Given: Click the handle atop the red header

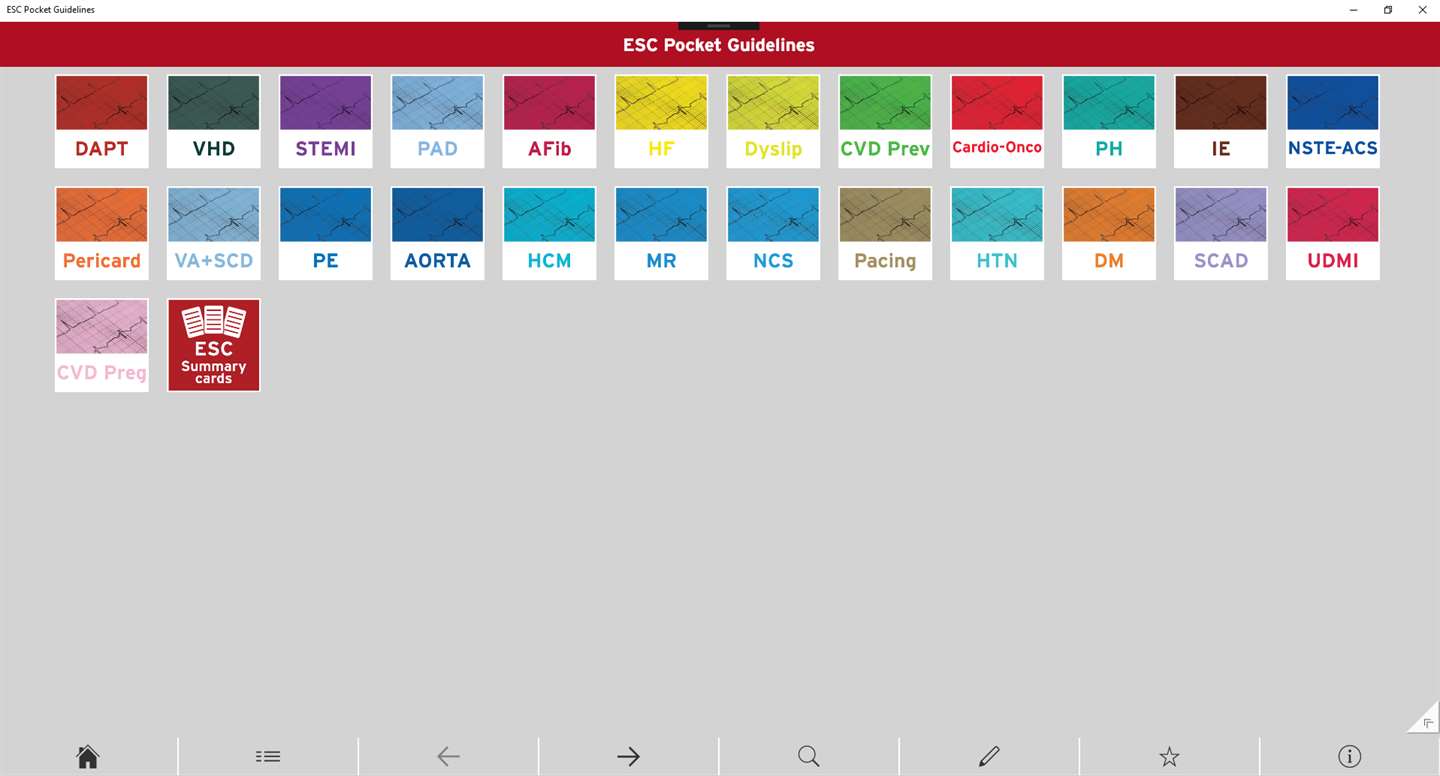Looking at the screenshot, I should pos(719,25).
